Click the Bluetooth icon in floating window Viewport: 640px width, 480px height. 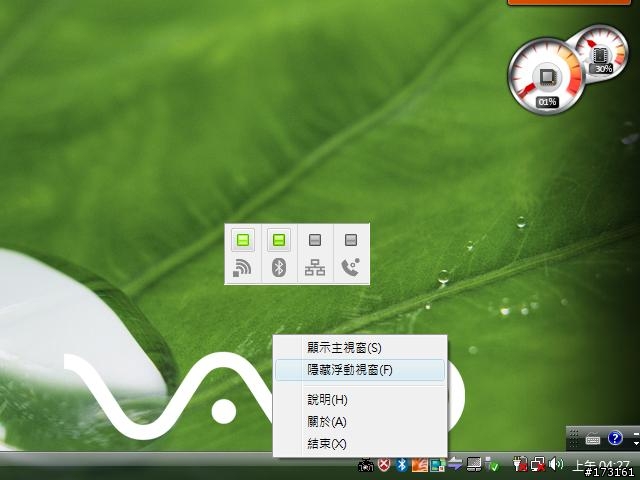[x=279, y=268]
